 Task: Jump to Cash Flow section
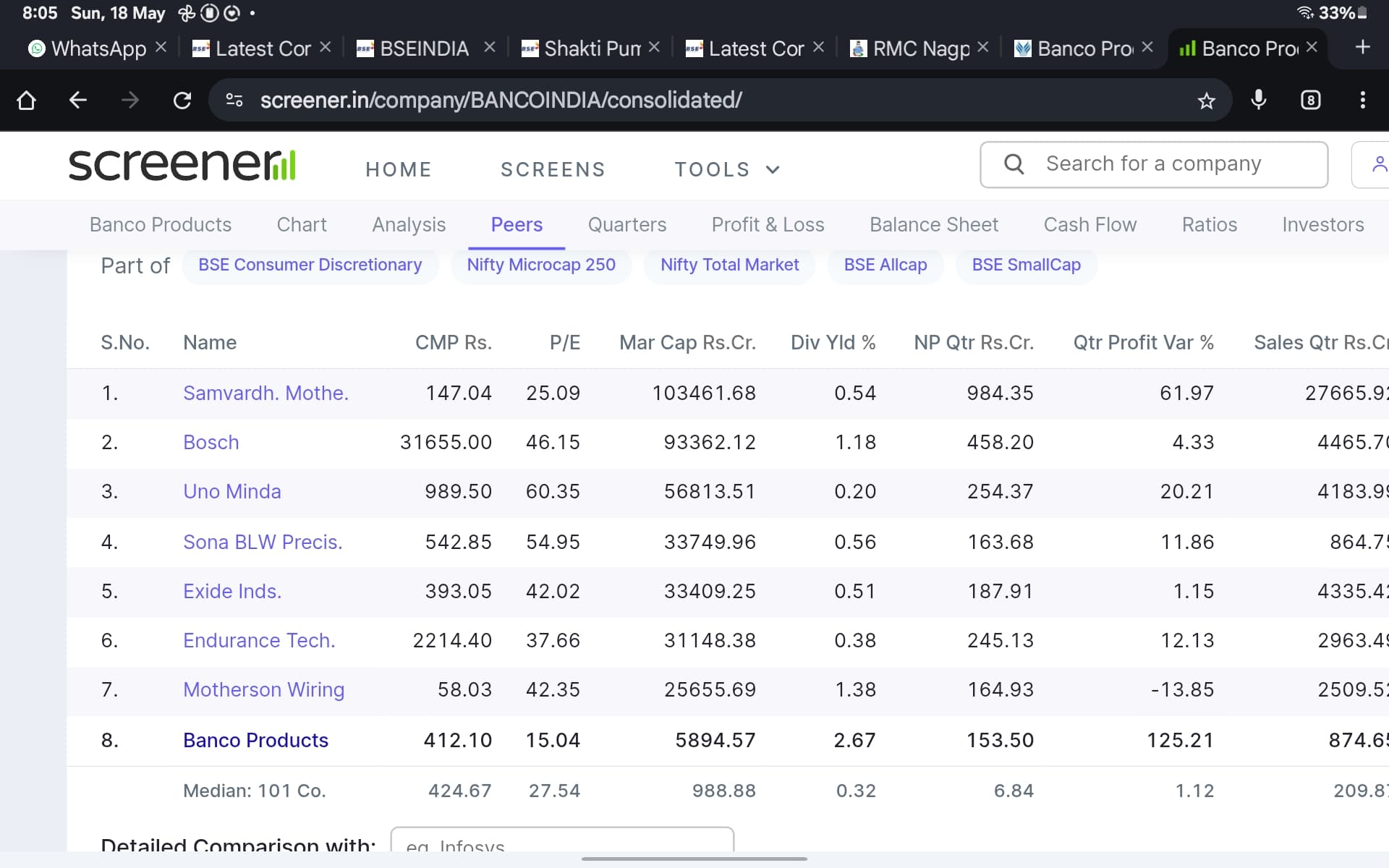click(1090, 225)
